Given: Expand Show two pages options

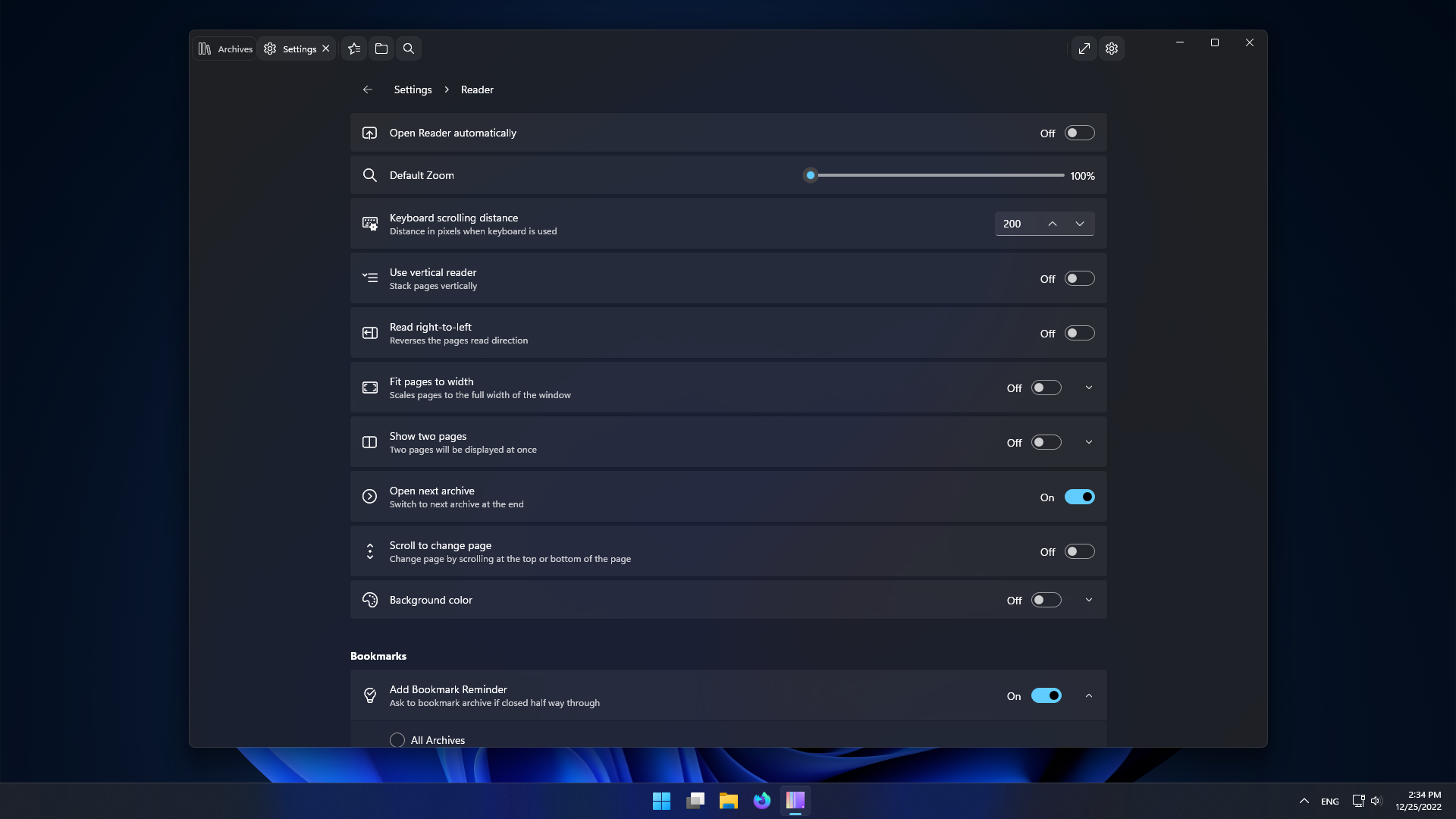Looking at the screenshot, I should pyautogui.click(x=1089, y=442).
